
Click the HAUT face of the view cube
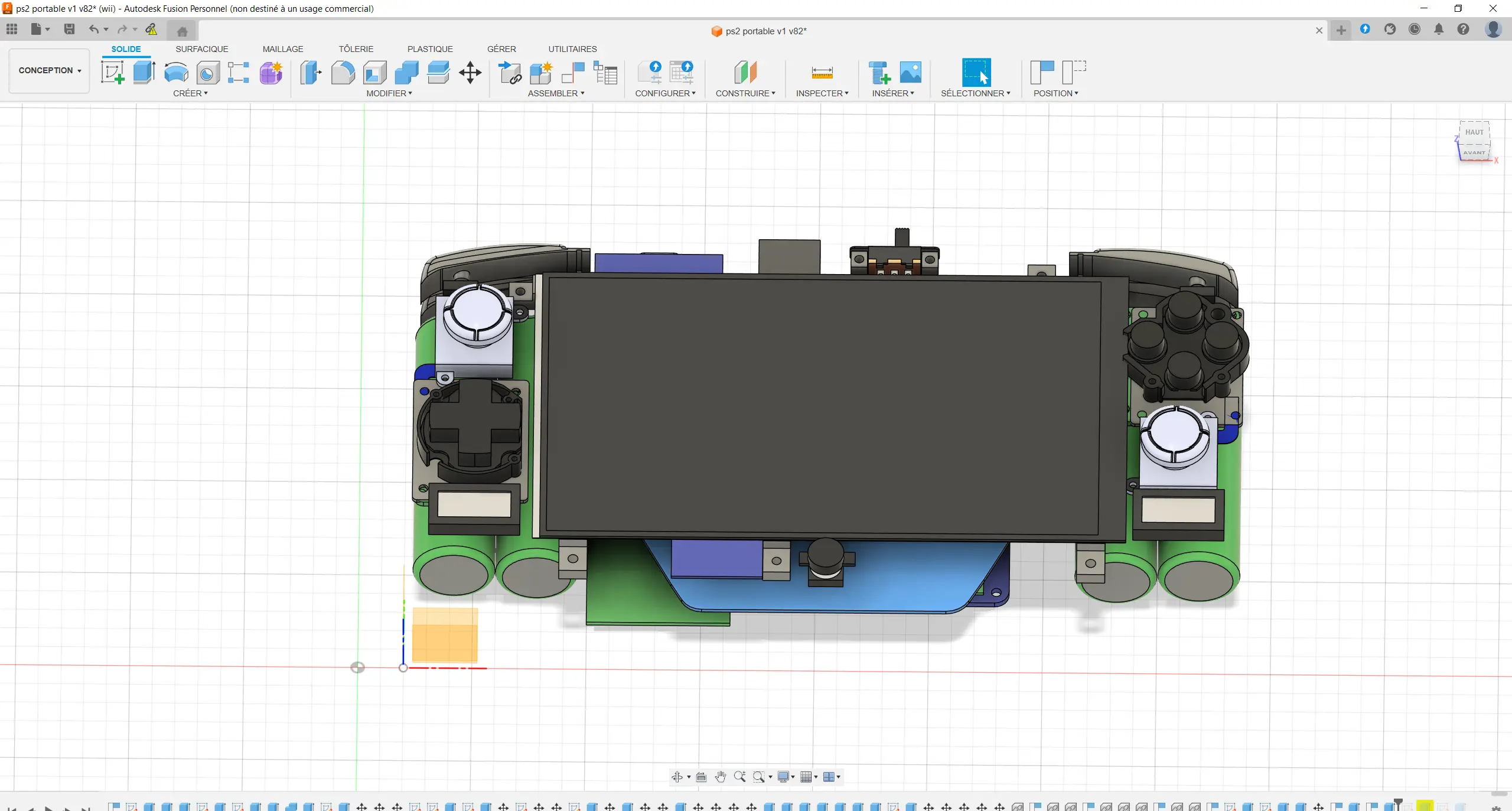[x=1474, y=132]
